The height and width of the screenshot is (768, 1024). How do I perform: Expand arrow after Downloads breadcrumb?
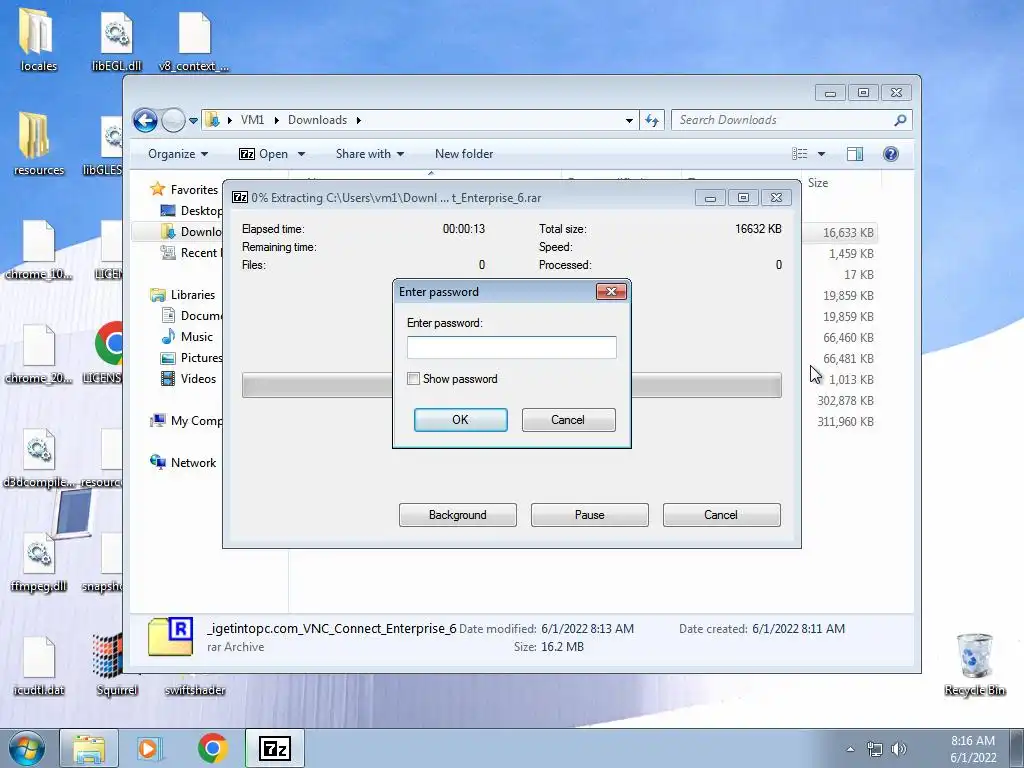coord(359,120)
